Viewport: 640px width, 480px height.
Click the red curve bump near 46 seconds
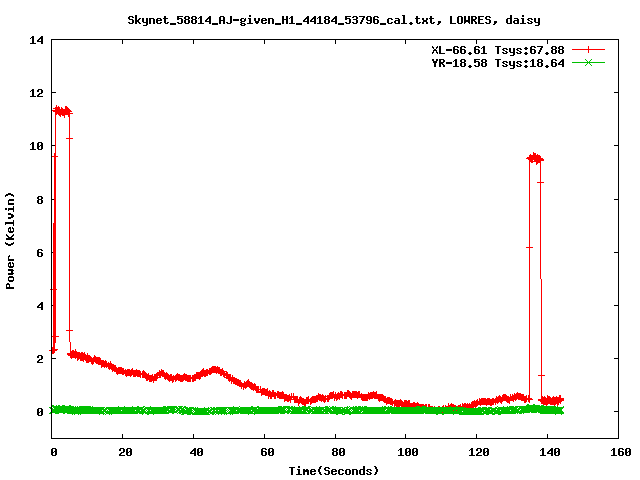[x=215, y=371]
